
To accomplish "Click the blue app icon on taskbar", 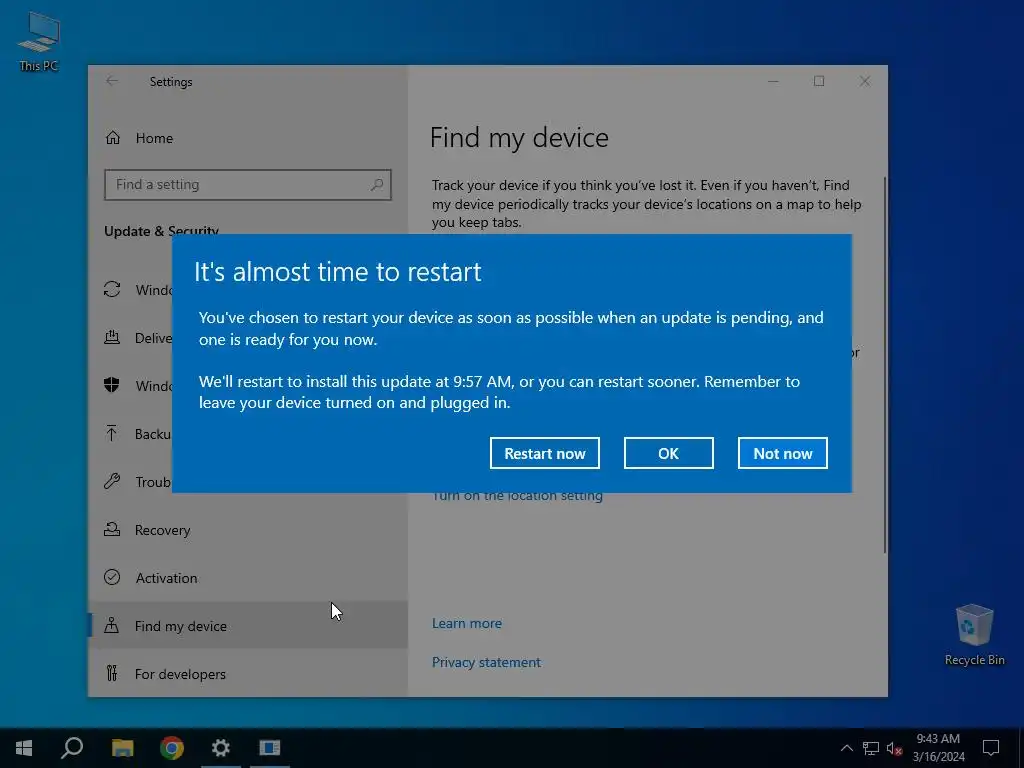I will coord(270,748).
